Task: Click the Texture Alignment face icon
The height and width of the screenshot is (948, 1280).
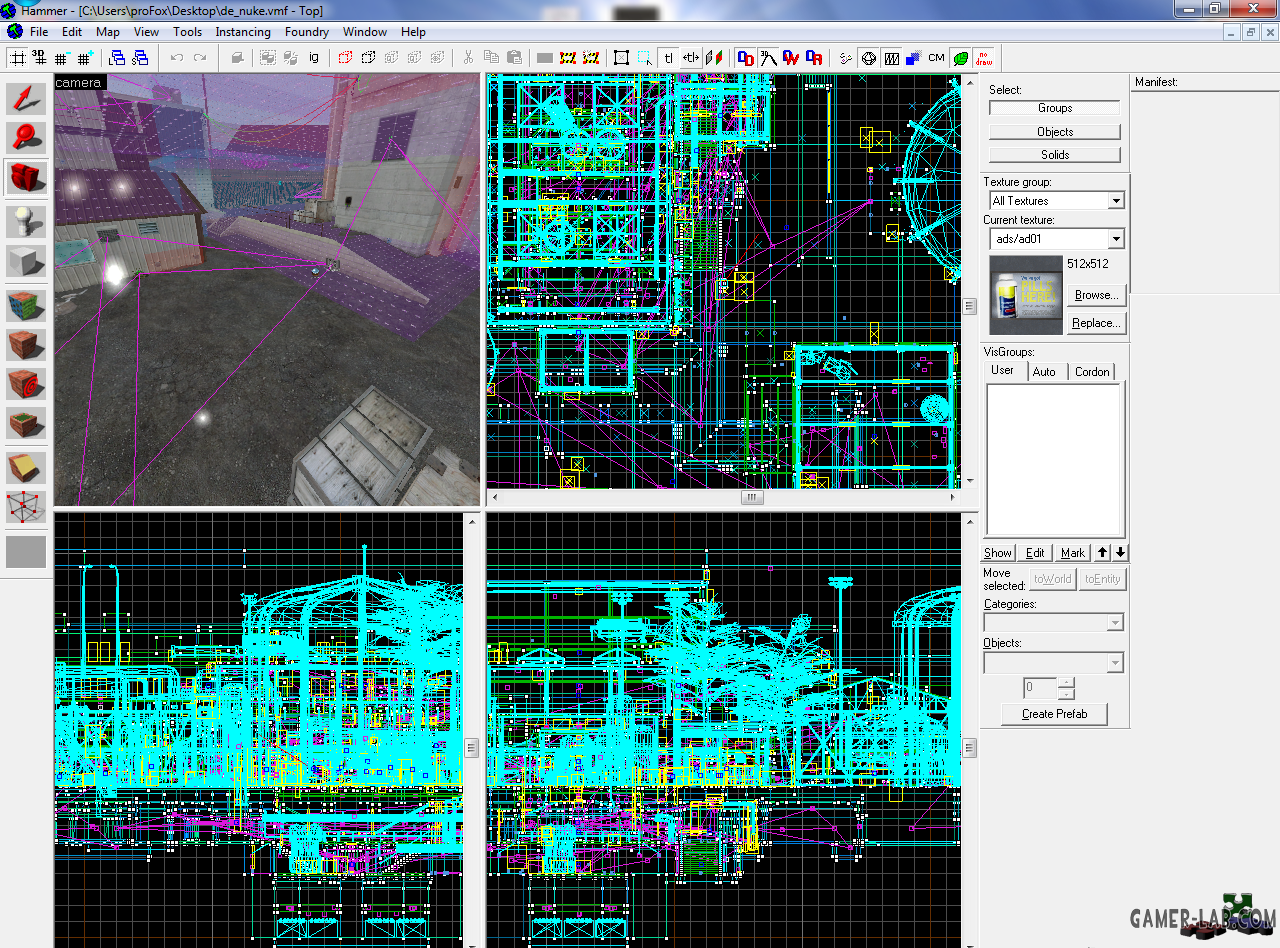Action: (714, 58)
